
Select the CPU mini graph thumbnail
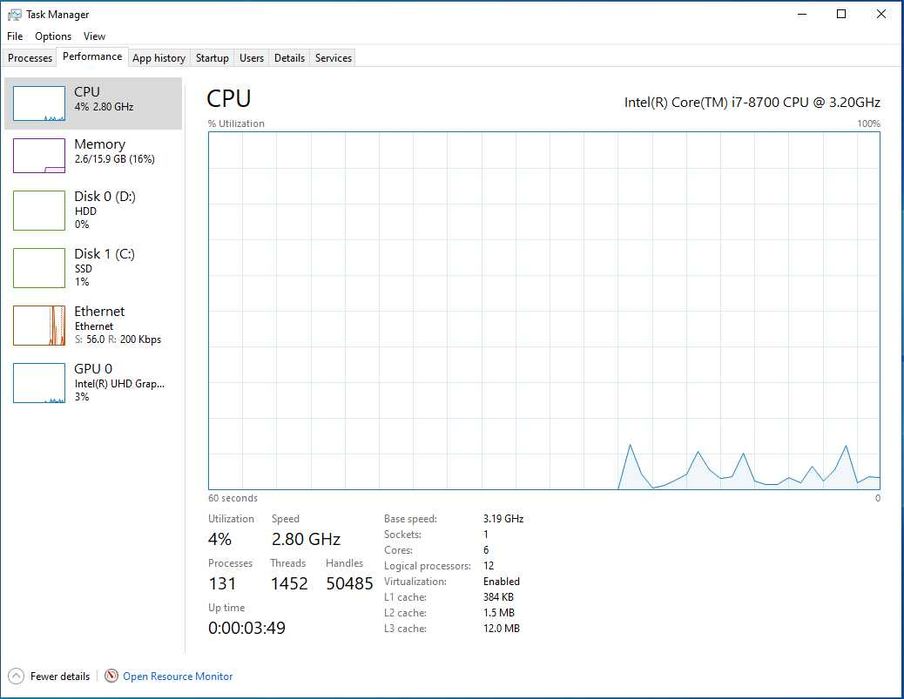click(39, 103)
